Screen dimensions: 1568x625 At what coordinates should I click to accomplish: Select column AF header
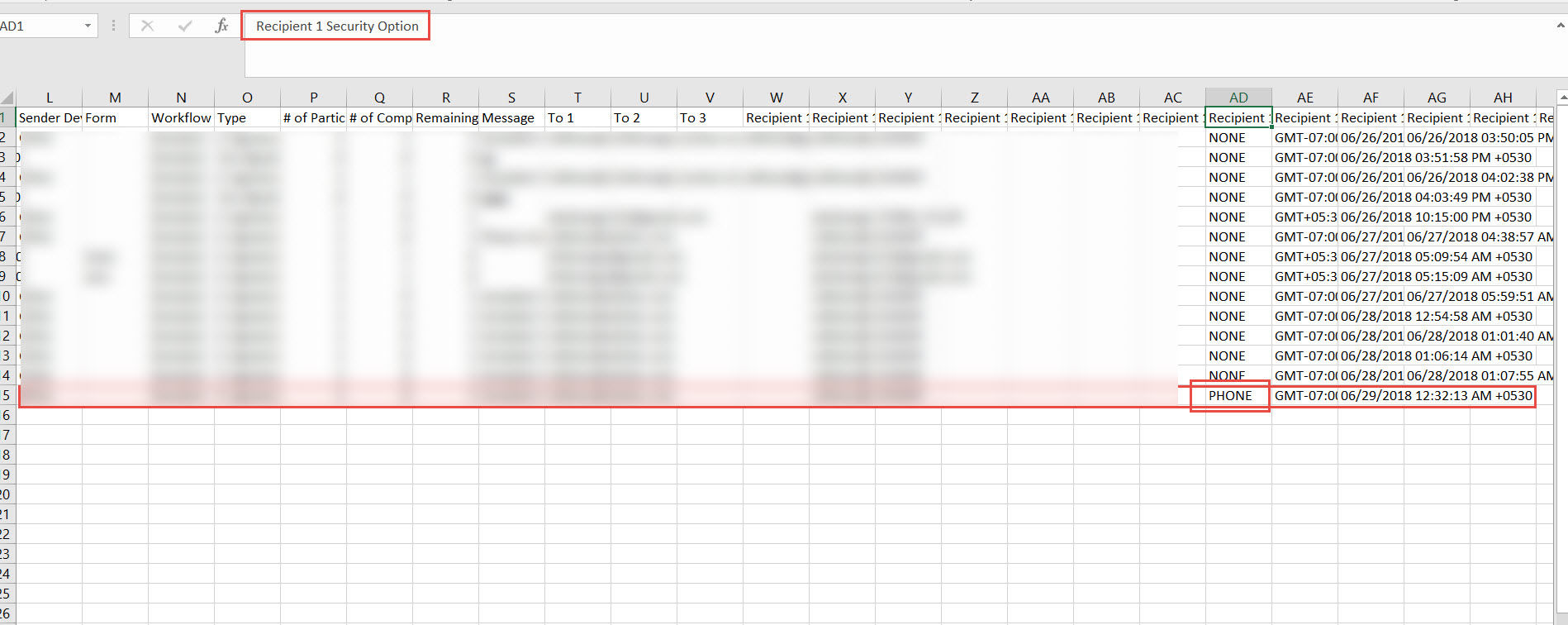pyautogui.click(x=1371, y=98)
